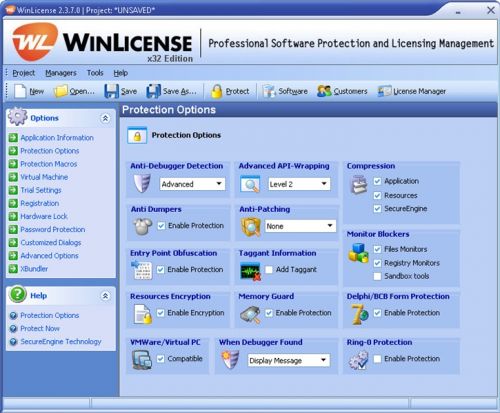Open Anti-Patching None dropdown
This screenshot has width=500, height=413.
[x=300, y=226]
